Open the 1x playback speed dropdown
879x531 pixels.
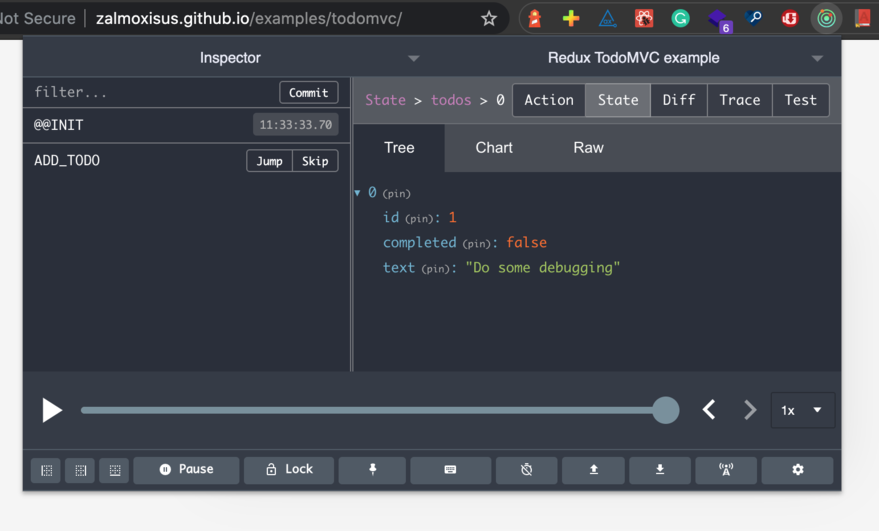(x=802, y=410)
